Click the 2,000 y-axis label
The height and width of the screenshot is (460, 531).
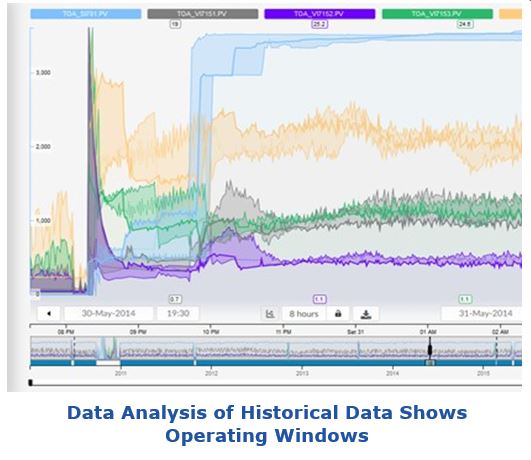pos(43,147)
